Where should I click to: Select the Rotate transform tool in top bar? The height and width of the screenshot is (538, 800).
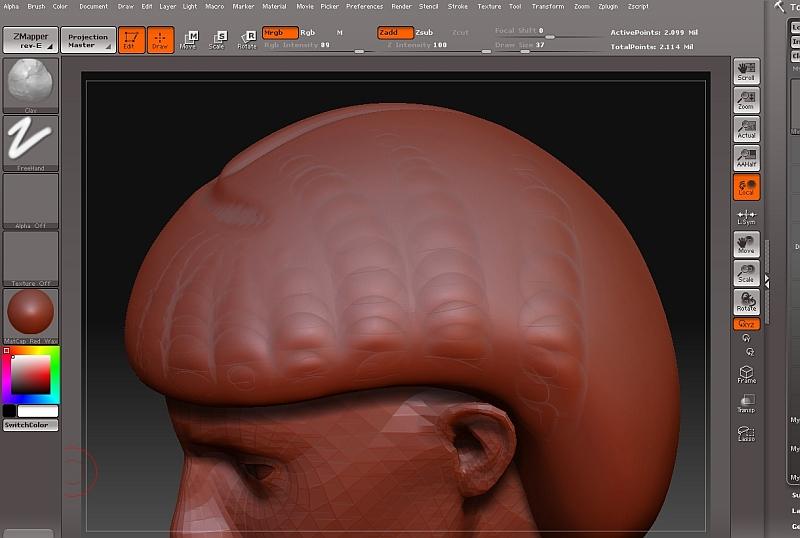247,40
